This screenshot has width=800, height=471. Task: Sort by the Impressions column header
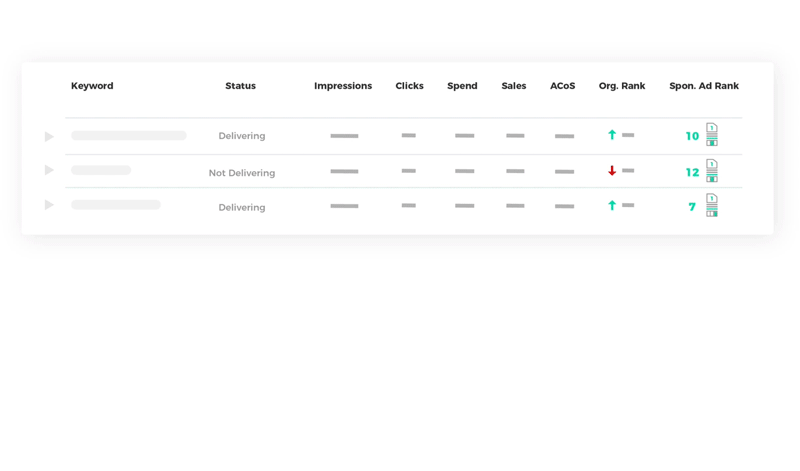pos(343,86)
